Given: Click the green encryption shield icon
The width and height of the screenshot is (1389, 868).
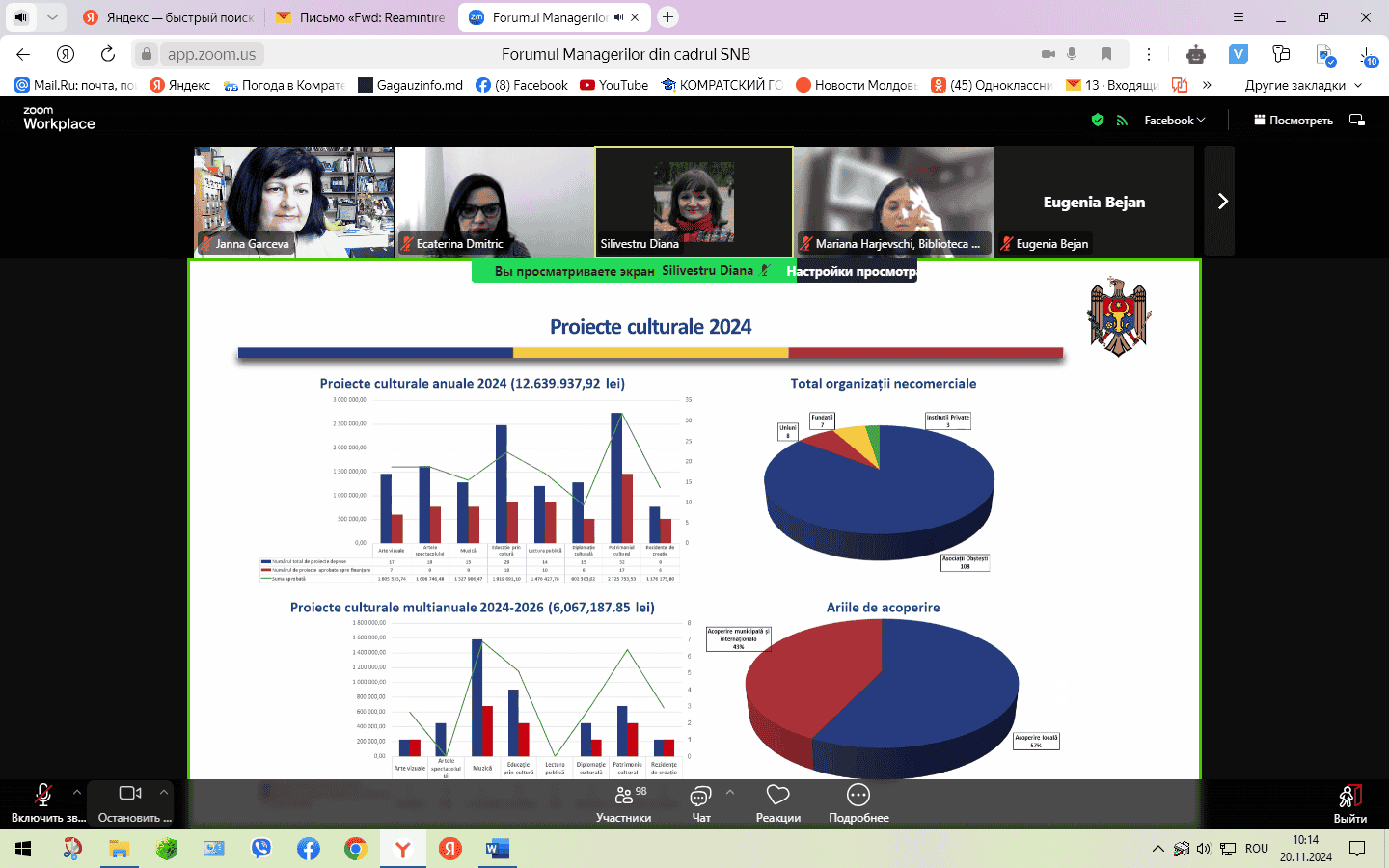Looking at the screenshot, I should click(x=1097, y=121).
